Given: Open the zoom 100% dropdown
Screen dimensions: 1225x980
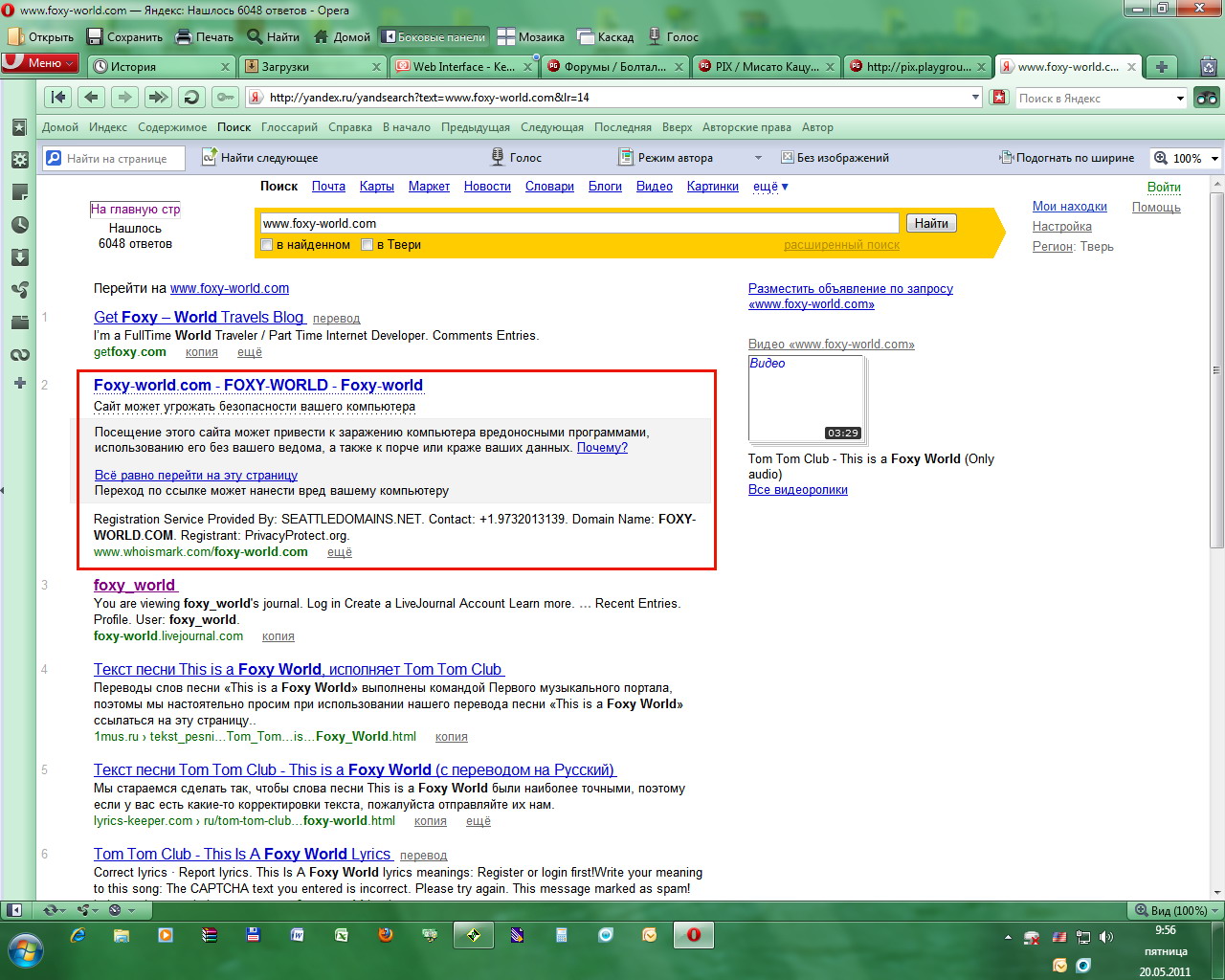Looking at the screenshot, I should (1214, 159).
